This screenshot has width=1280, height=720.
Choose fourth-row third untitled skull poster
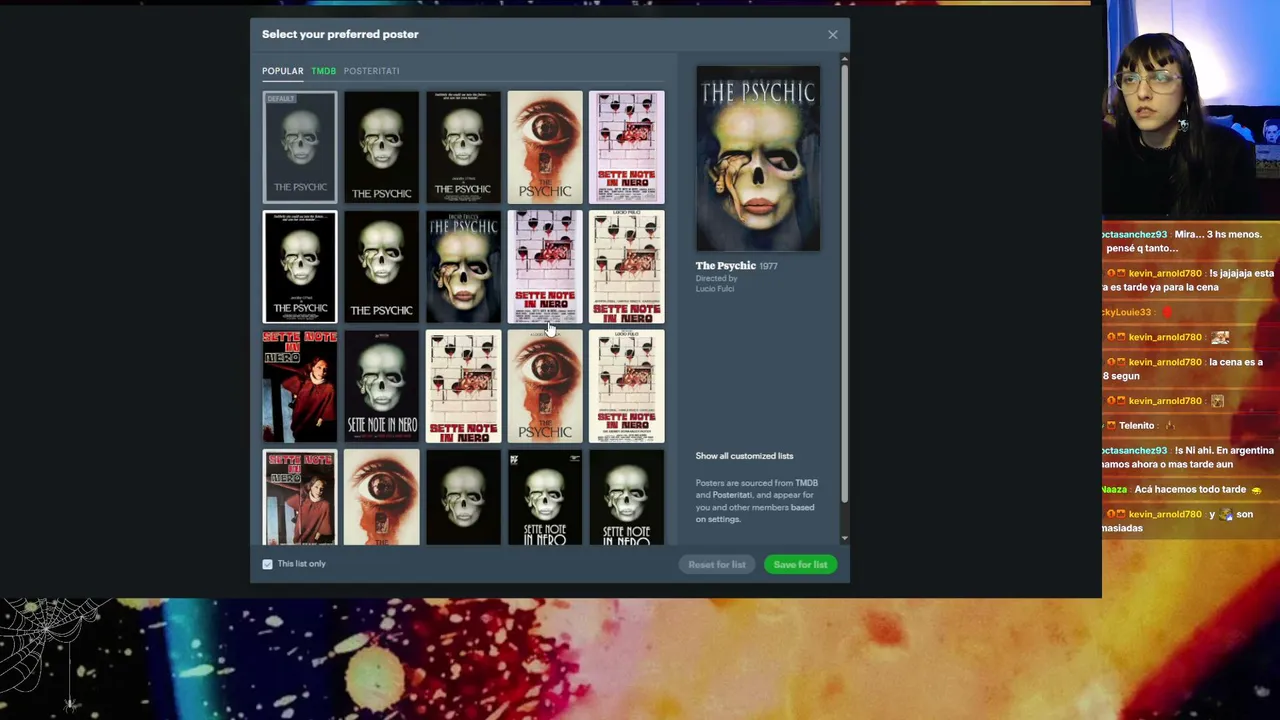(463, 497)
